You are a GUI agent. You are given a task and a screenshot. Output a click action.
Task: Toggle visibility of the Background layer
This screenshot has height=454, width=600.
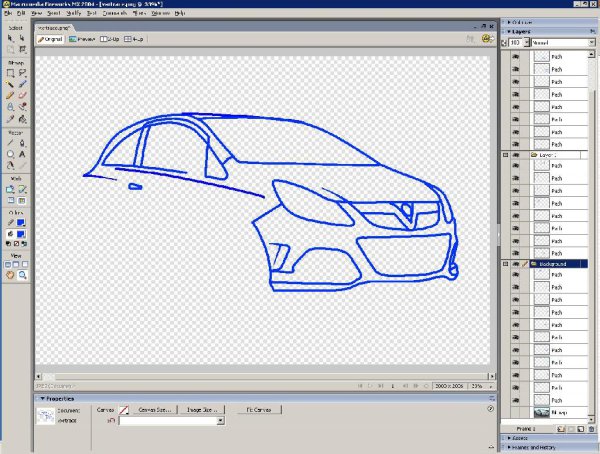click(517, 263)
